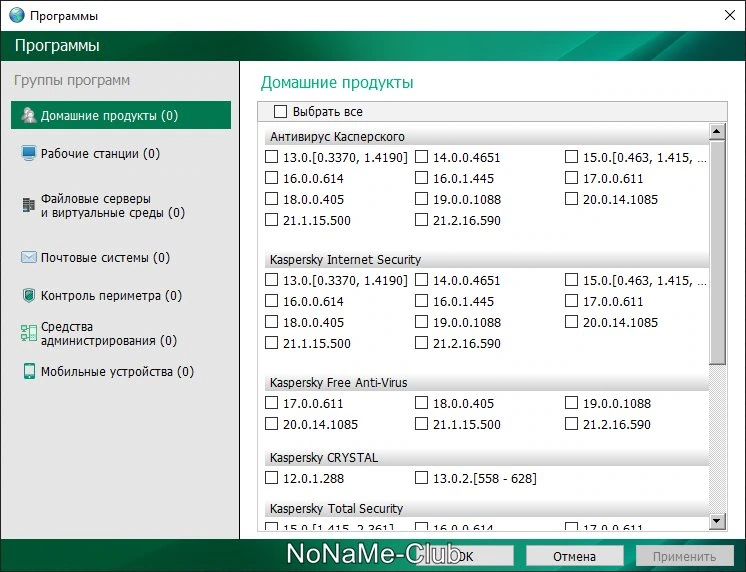Click the Файловые серверы server icon

29,205
